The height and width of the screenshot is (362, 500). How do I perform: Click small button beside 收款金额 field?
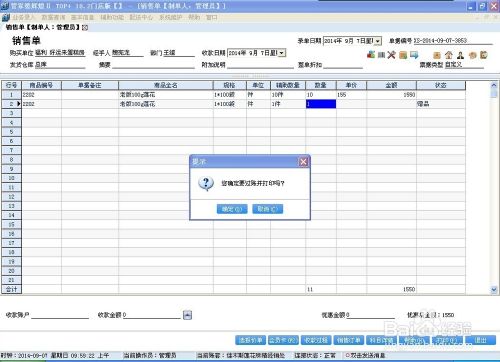pos(188,315)
